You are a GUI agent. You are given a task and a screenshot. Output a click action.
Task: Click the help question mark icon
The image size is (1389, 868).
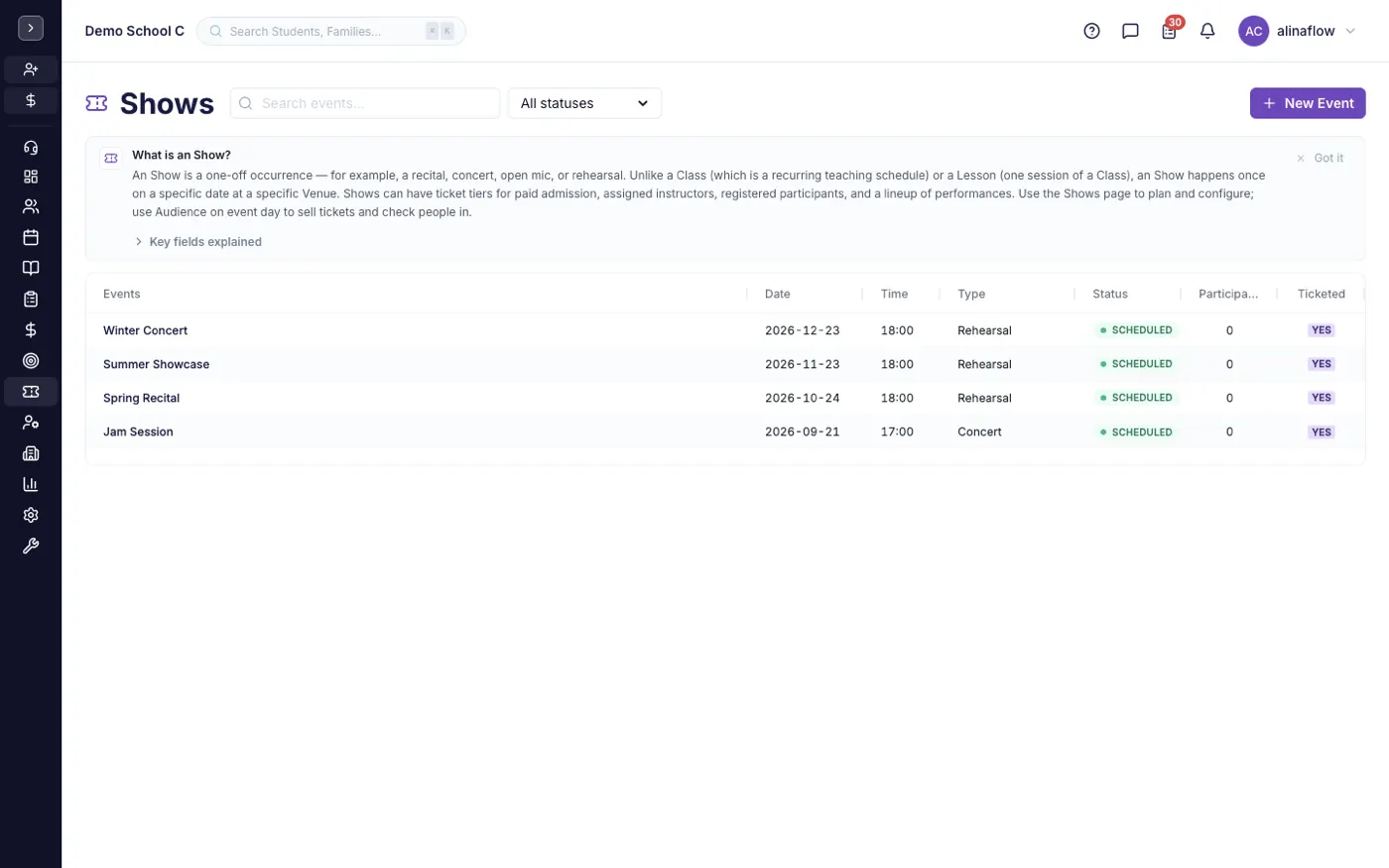(1091, 31)
